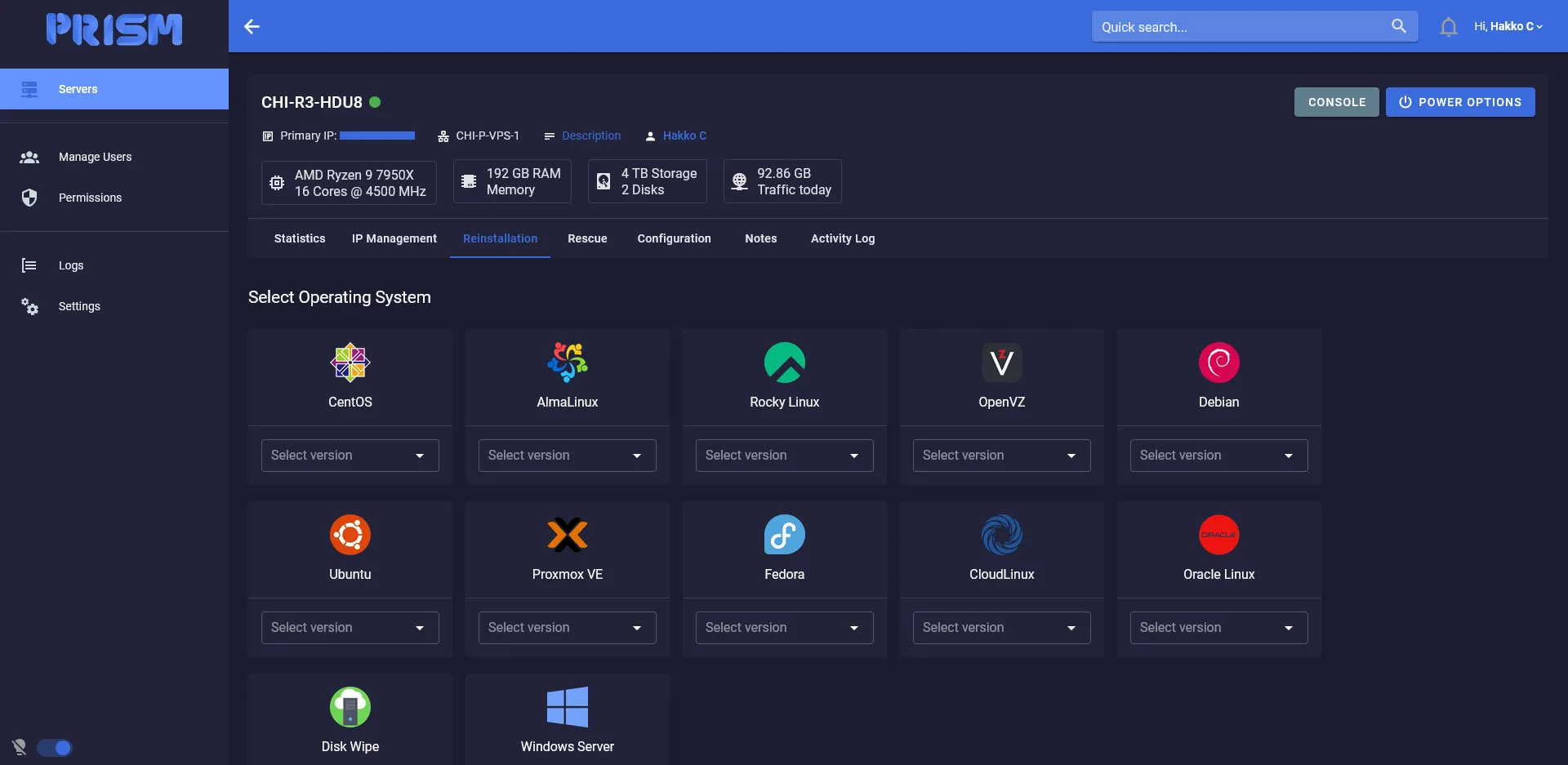Viewport: 1568px width, 765px height.
Task: Pick the Proxmox VE logo
Action: 567,535
